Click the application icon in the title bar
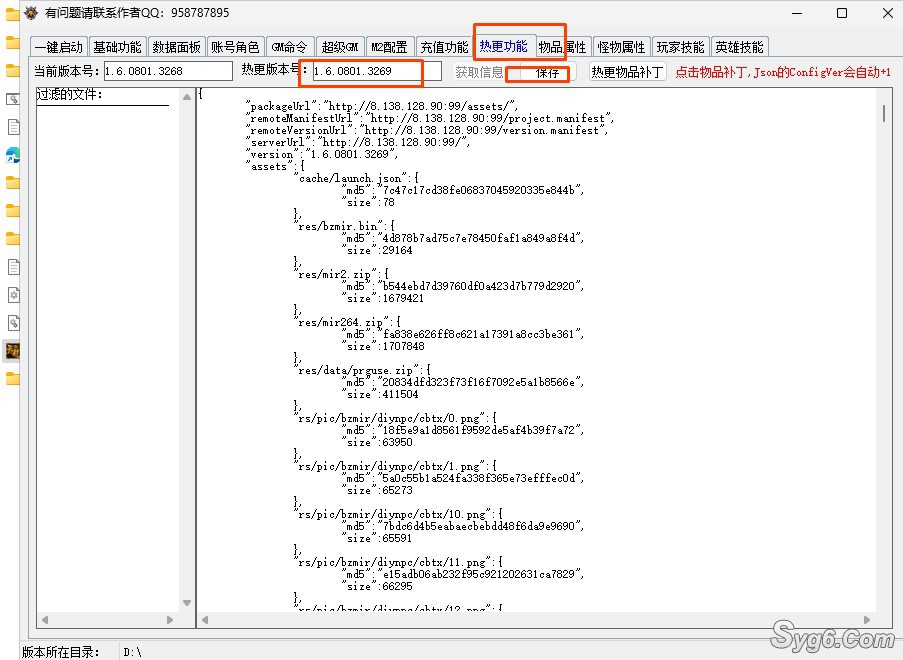 point(31,13)
